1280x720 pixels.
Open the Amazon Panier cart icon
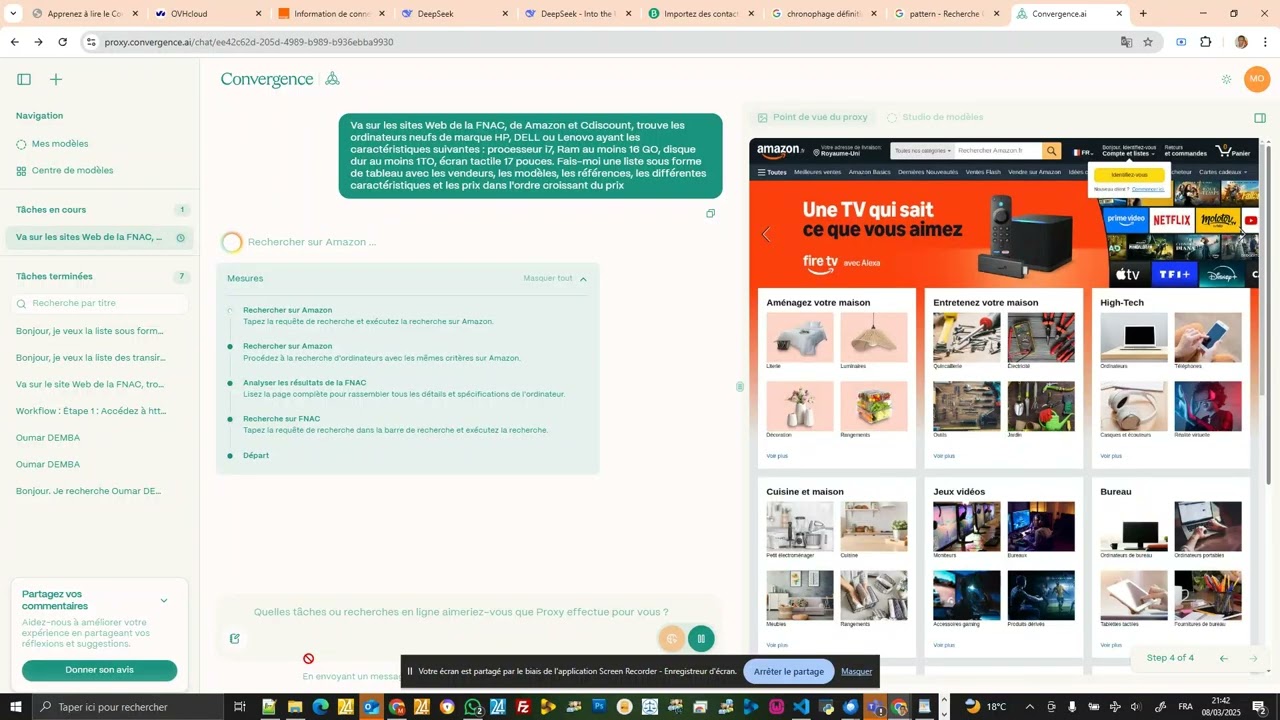[x=1233, y=151]
